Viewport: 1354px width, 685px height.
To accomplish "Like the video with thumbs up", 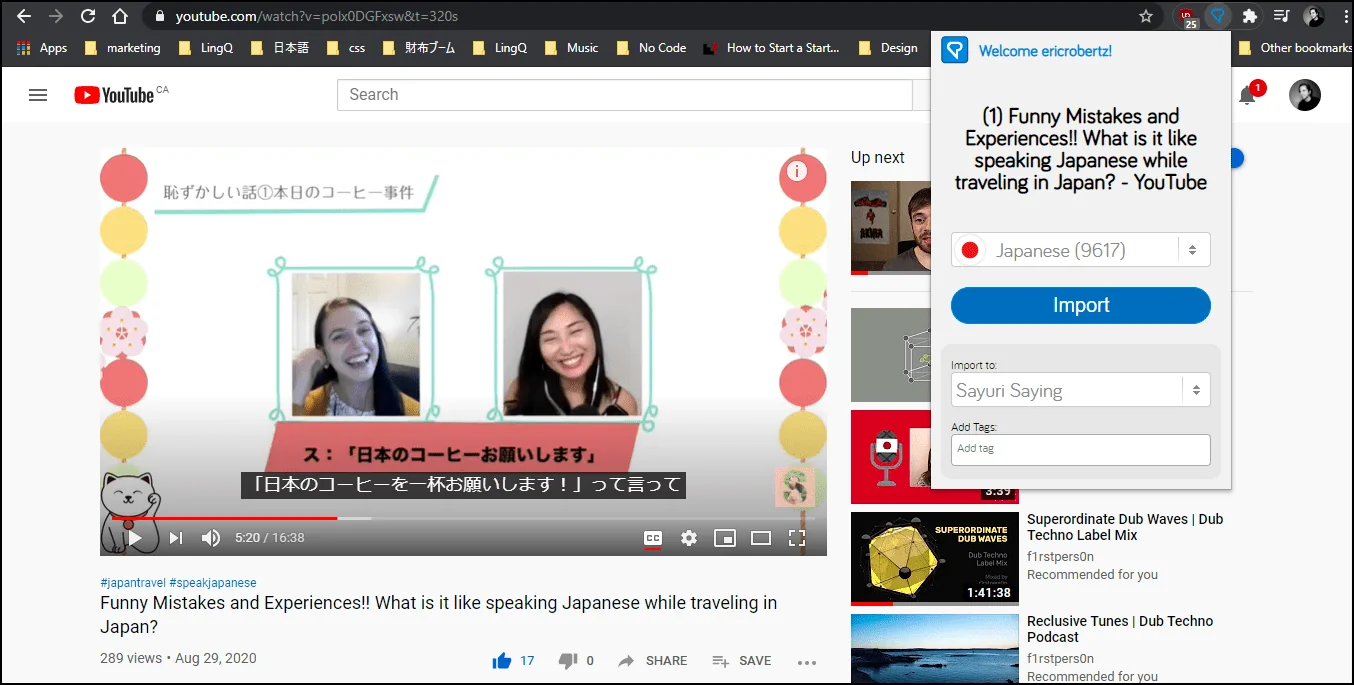I will point(502,660).
